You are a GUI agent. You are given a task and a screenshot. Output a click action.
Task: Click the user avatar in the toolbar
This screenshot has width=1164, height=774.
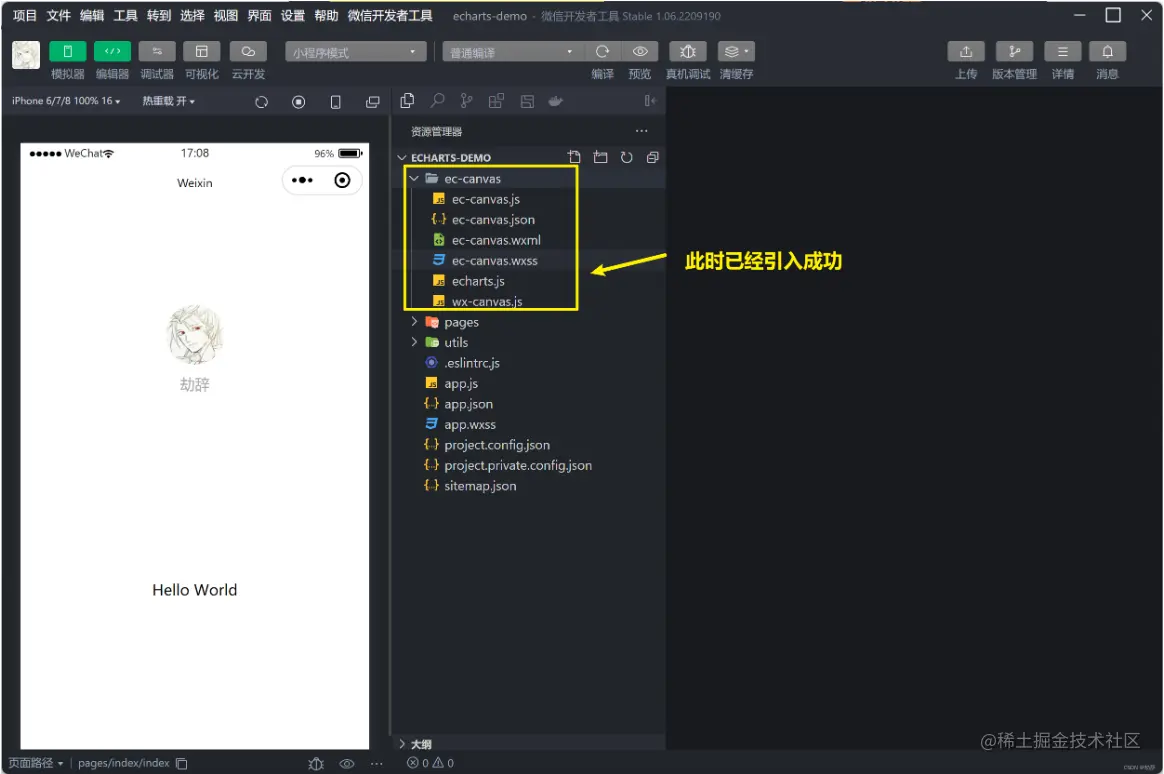(26, 56)
